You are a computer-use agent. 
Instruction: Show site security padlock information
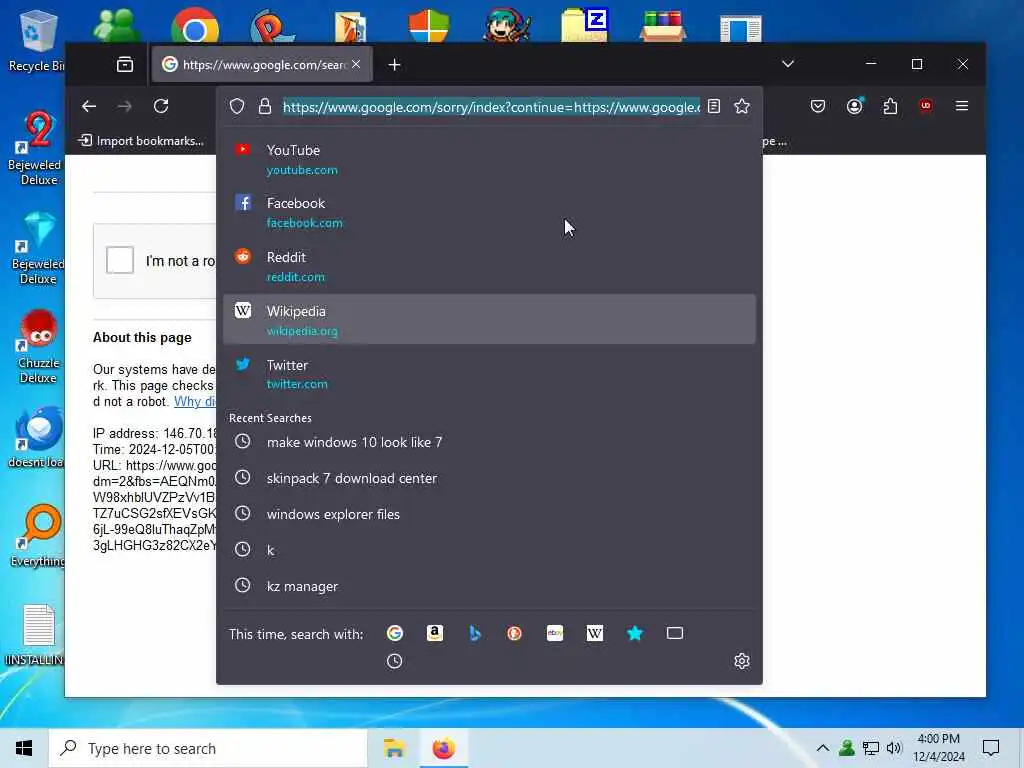click(x=264, y=106)
